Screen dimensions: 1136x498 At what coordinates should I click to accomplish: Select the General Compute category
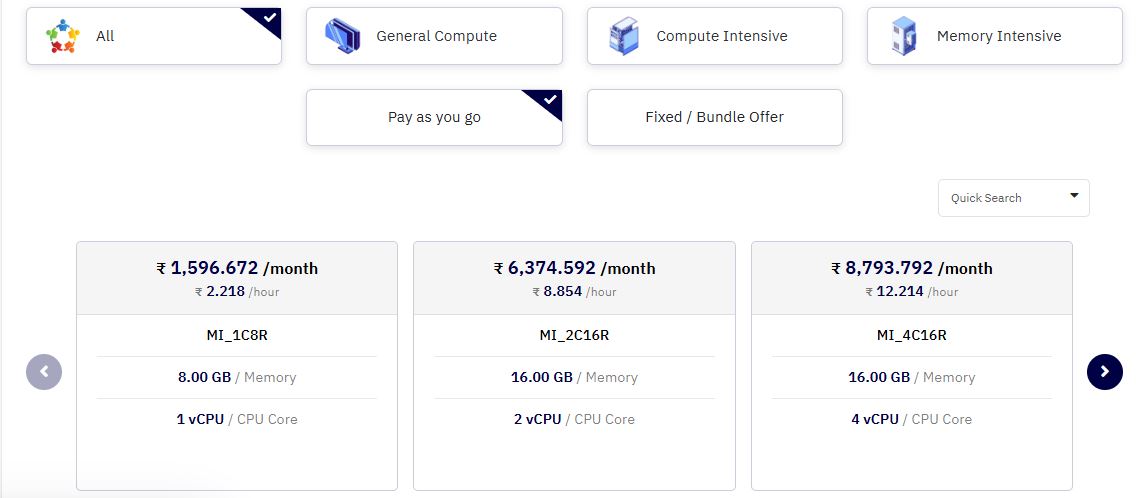tap(434, 36)
